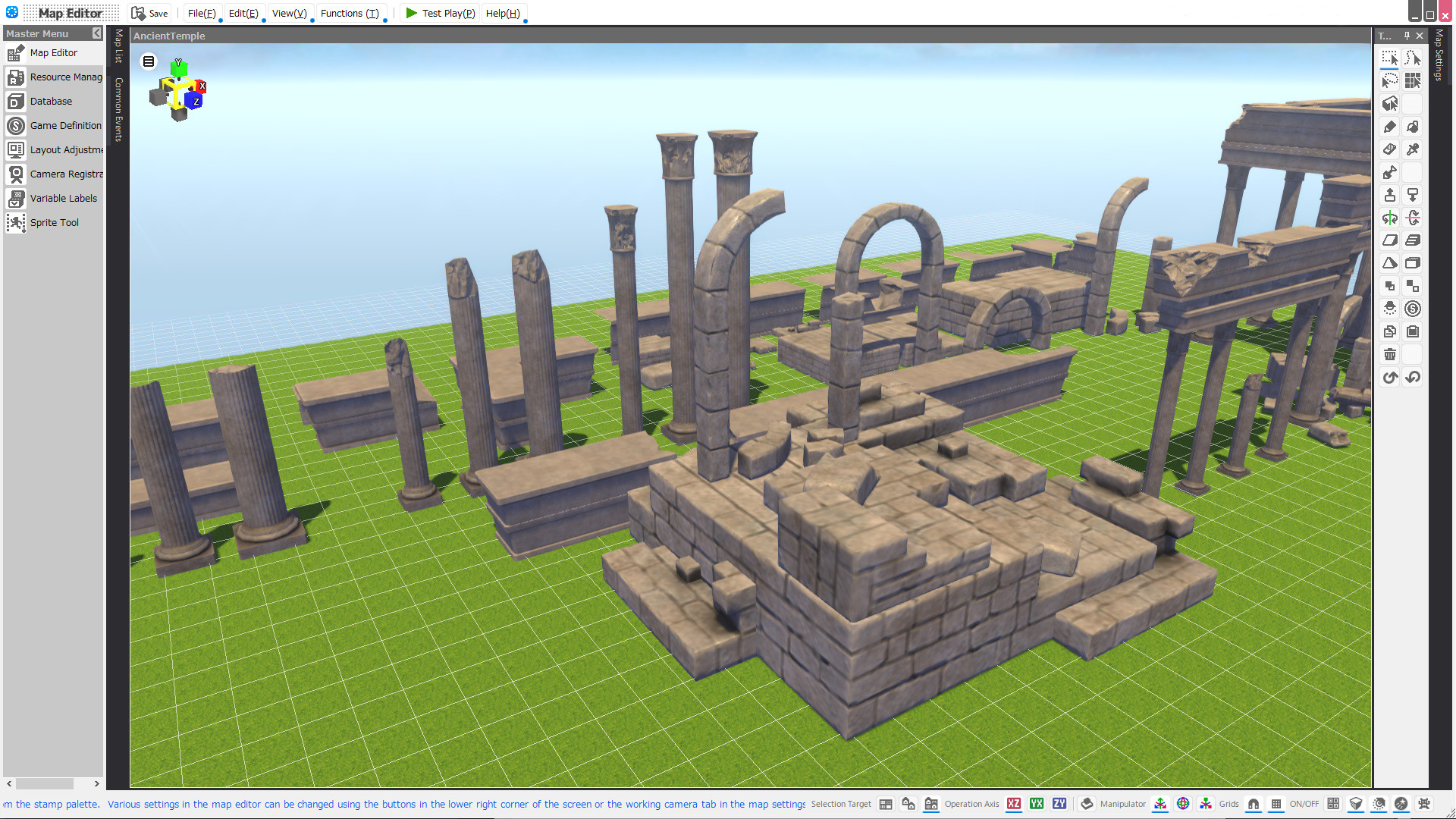Viewport: 1456px width, 819px height.
Task: Open the Functions menu
Action: point(350,13)
